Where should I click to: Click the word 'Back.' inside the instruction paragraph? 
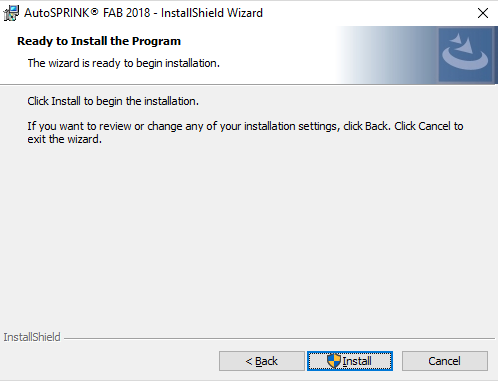(378, 126)
